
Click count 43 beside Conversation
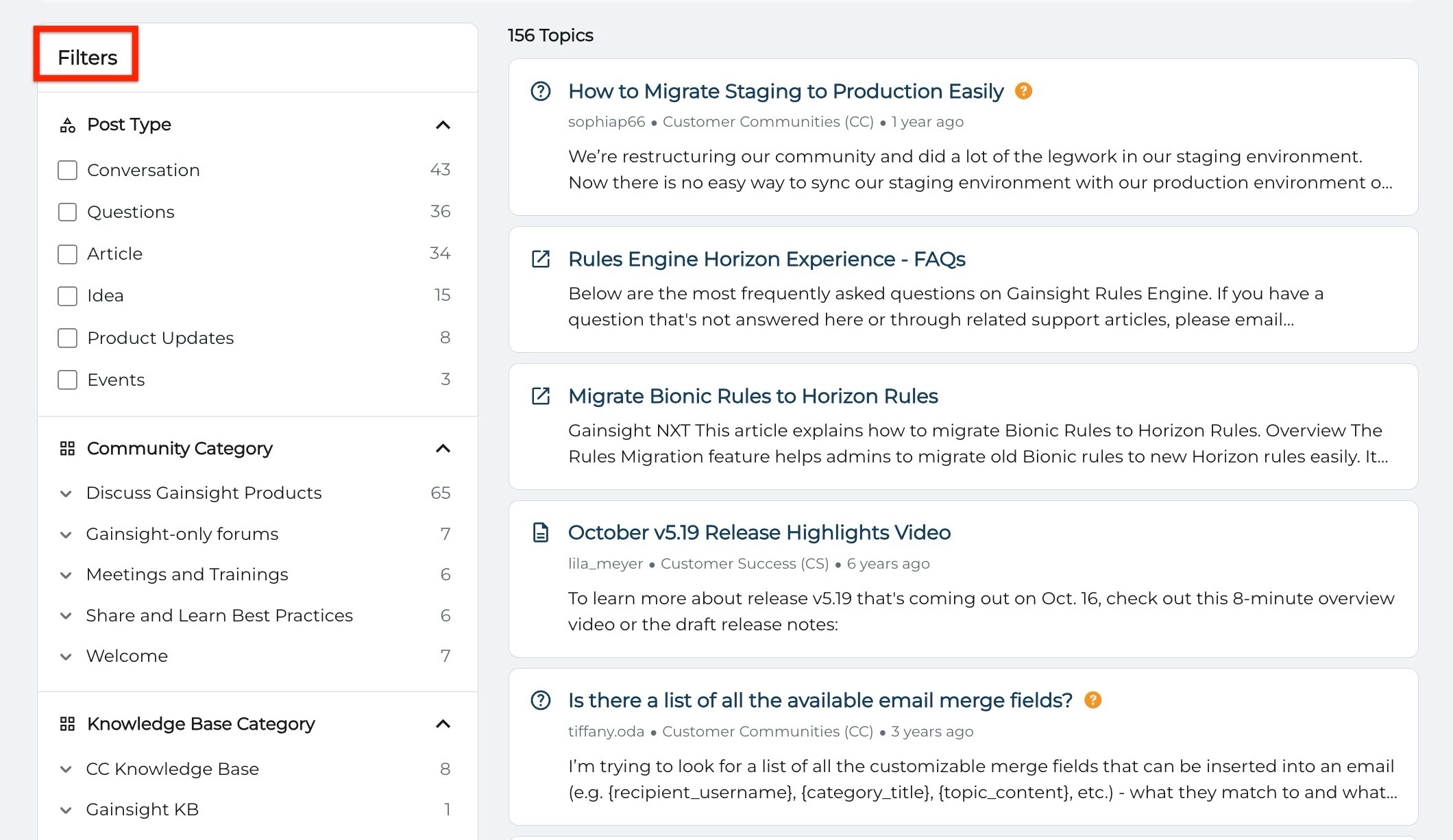[x=440, y=170]
